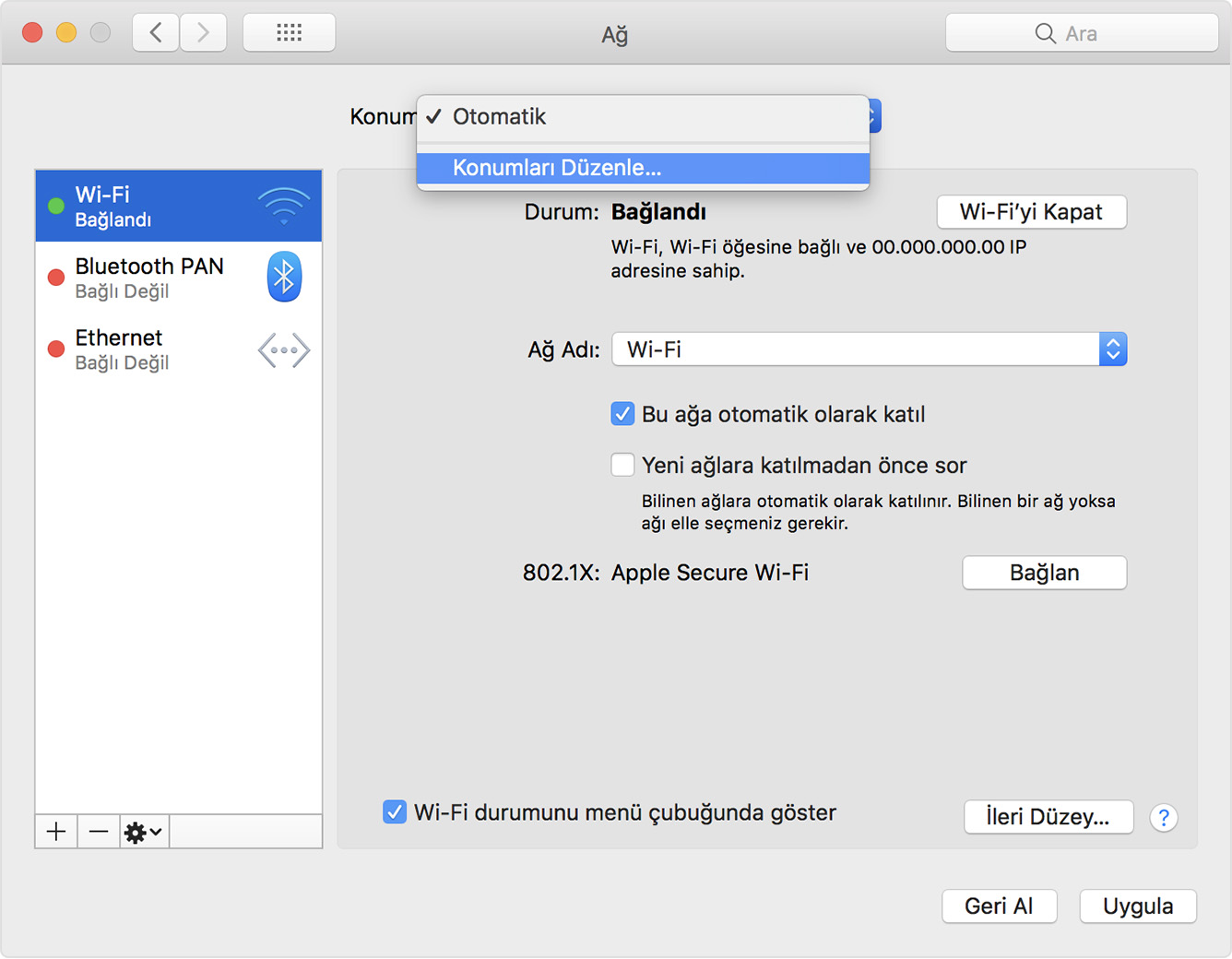
Task: Toggle 'Bu ağa otomatik olarak katıl' checkbox
Action: (x=622, y=414)
